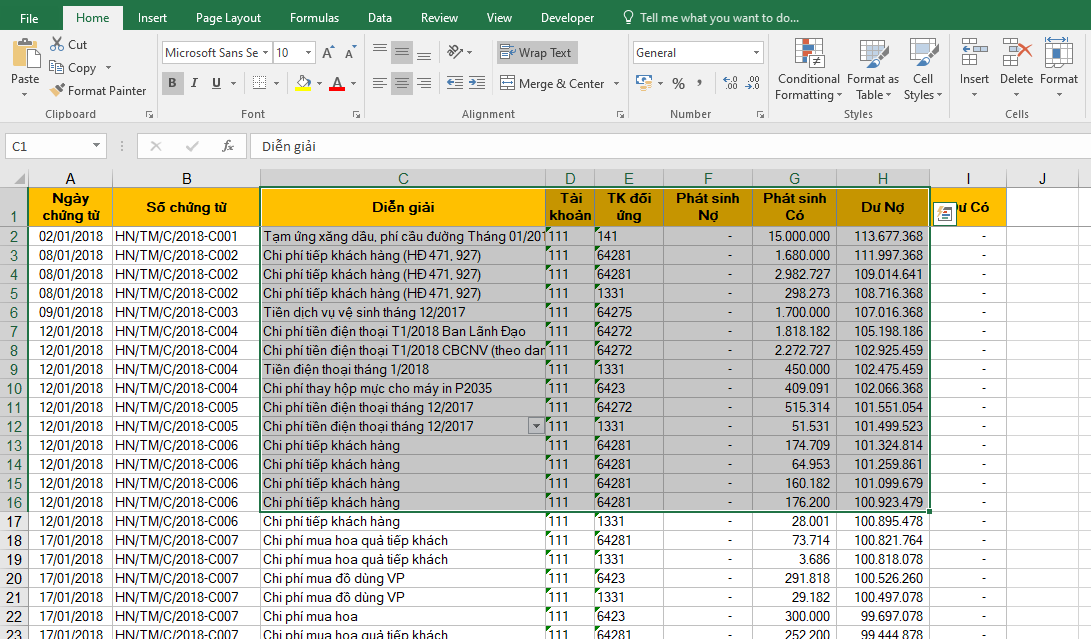This screenshot has width=1091, height=639.
Task: Click the Increase Indent icon
Action: tap(476, 83)
